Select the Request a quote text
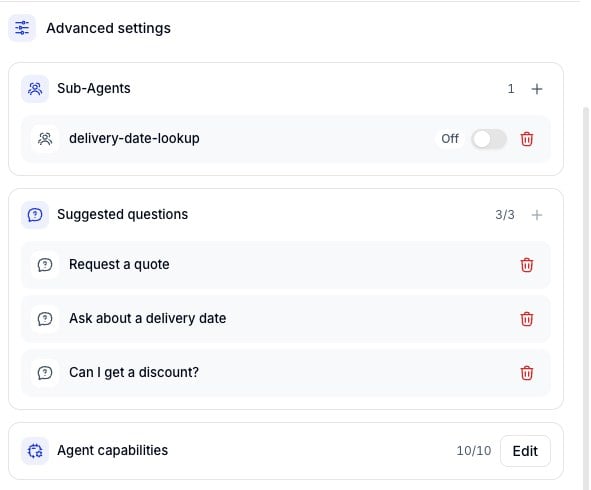This screenshot has width=591, height=490. click(x=119, y=265)
